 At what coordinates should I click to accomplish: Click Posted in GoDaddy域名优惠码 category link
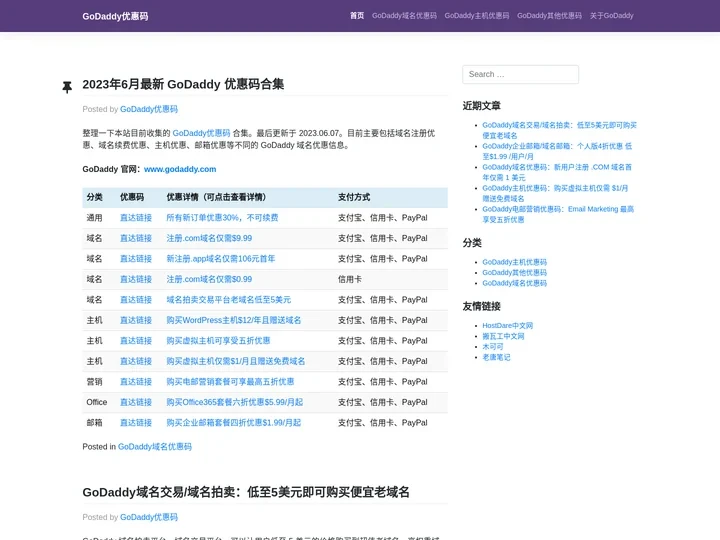[155, 447]
